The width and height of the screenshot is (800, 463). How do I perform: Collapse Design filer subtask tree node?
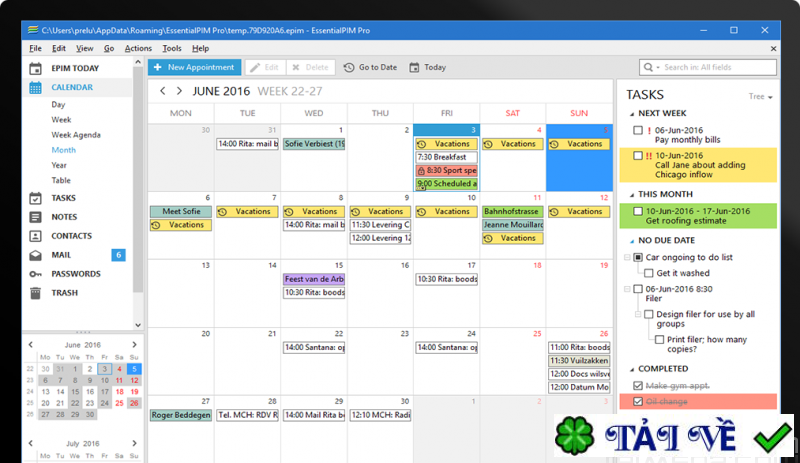pyautogui.click(x=638, y=314)
